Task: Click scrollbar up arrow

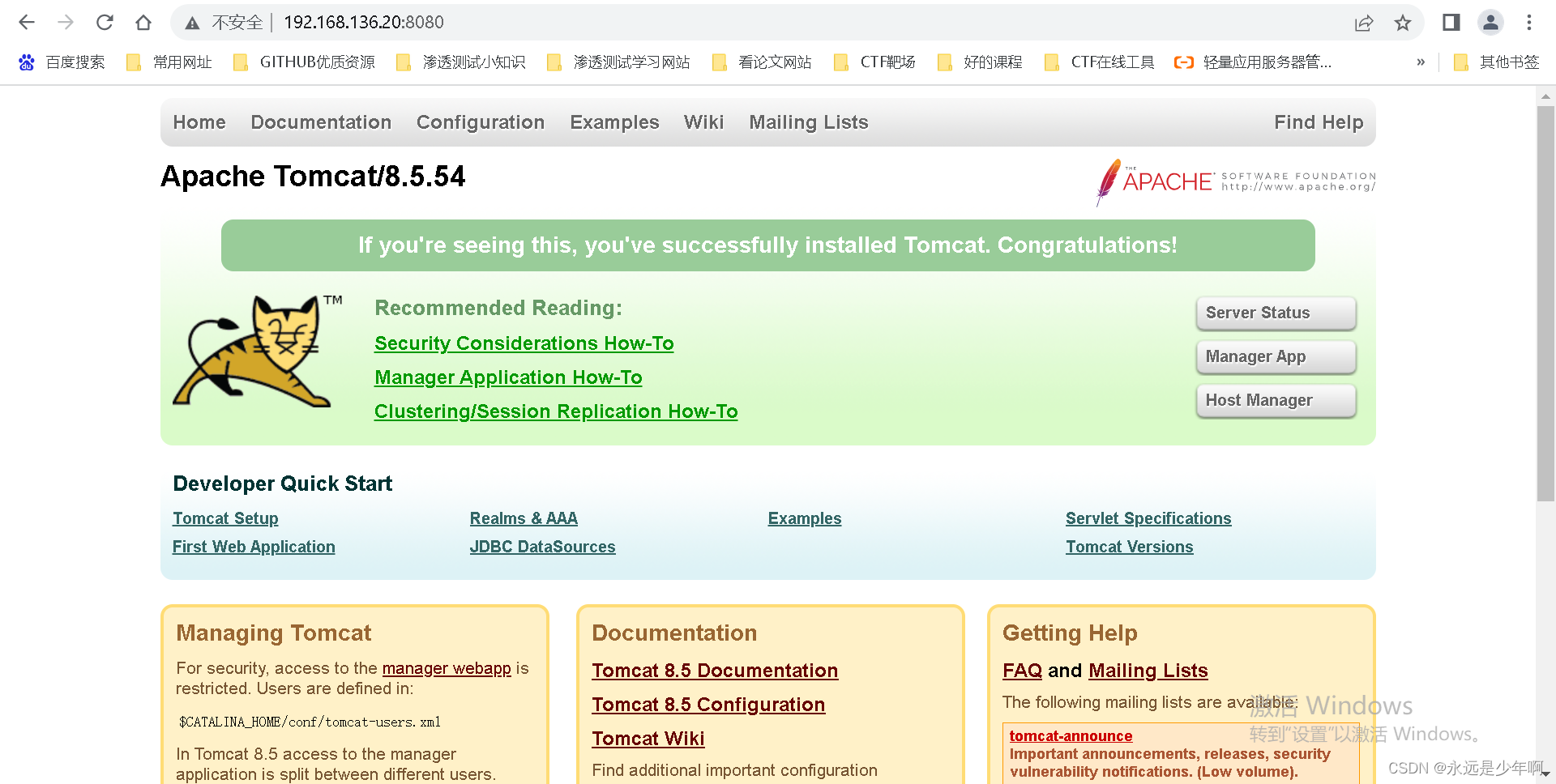Action: (x=1545, y=96)
